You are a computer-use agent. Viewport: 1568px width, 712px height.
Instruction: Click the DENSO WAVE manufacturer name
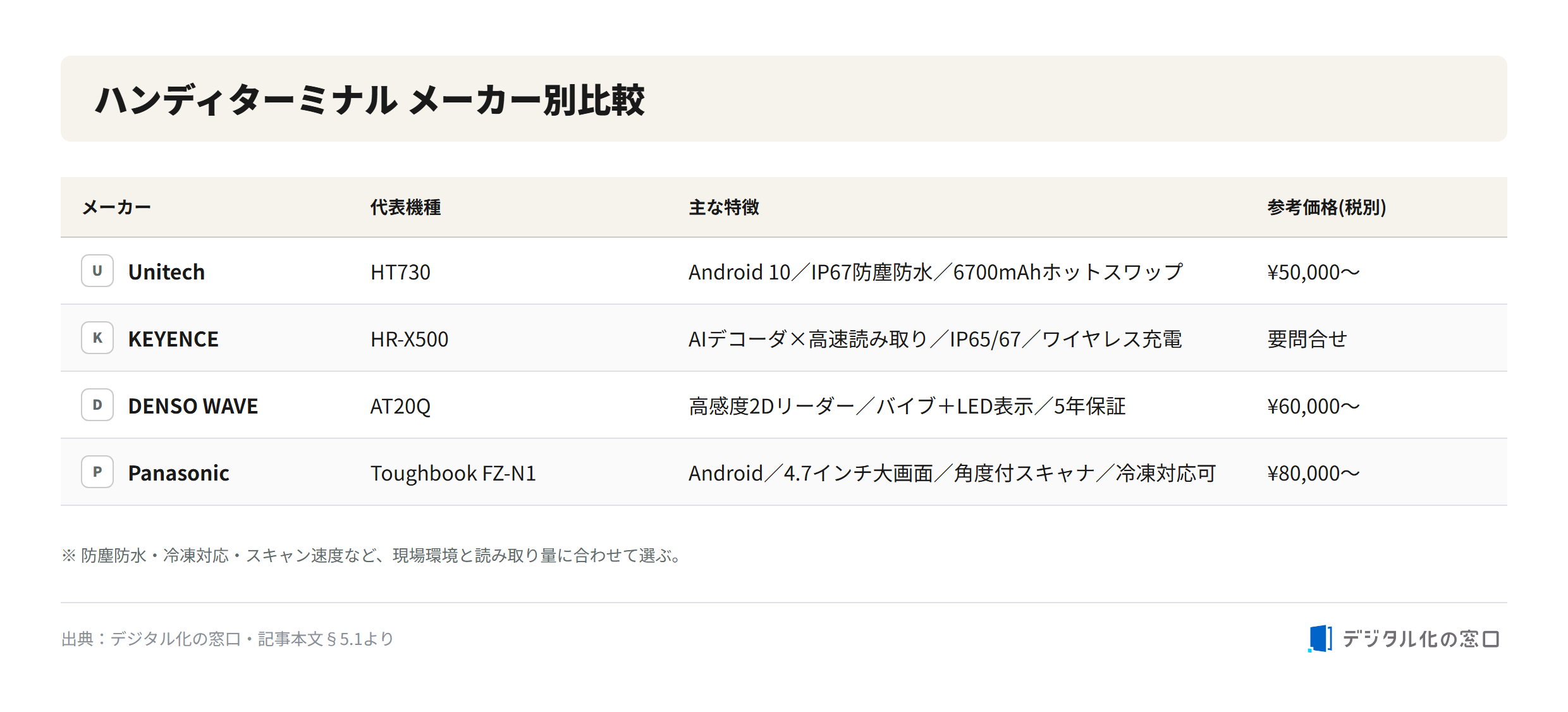[193, 406]
